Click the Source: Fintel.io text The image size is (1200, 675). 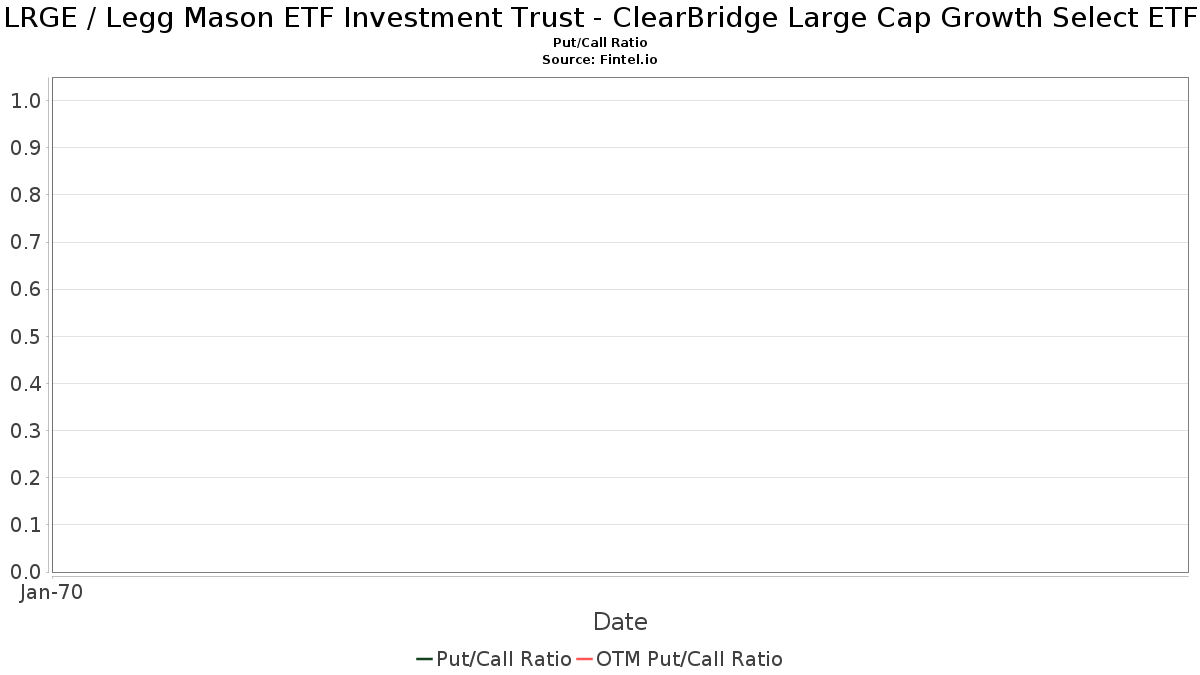600,60
